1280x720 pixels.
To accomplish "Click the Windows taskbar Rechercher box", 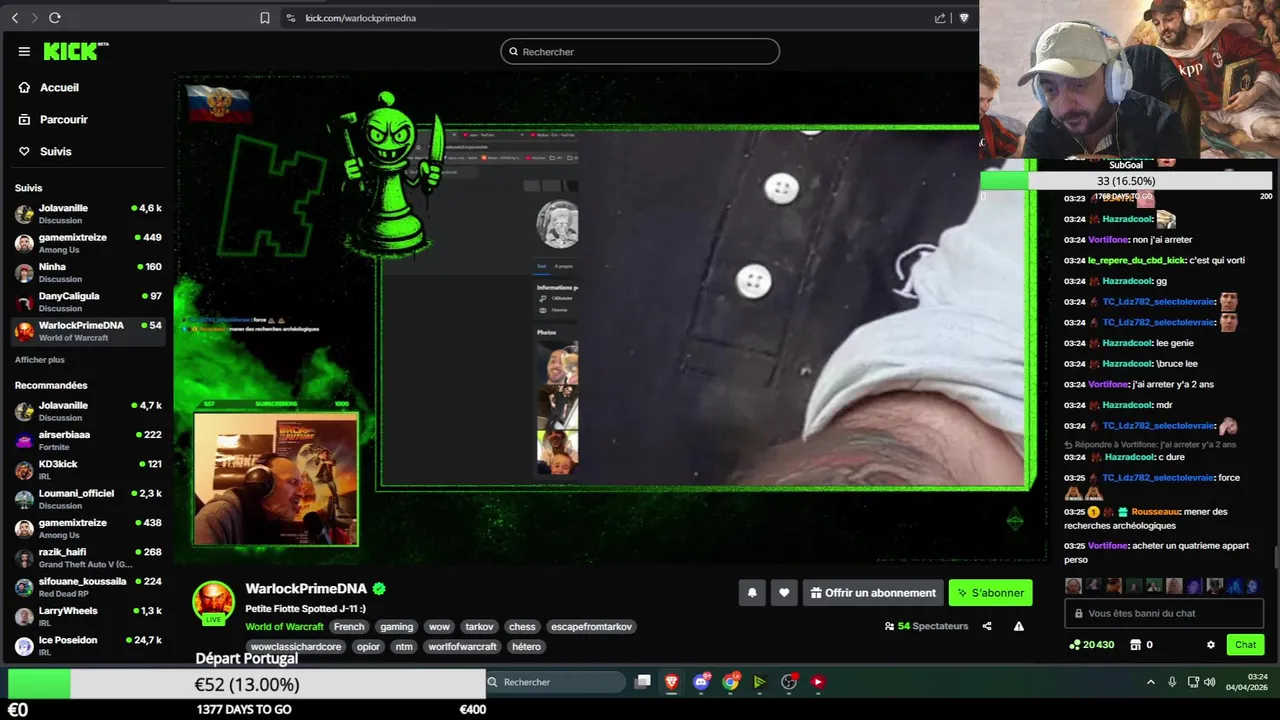I will tap(555, 682).
